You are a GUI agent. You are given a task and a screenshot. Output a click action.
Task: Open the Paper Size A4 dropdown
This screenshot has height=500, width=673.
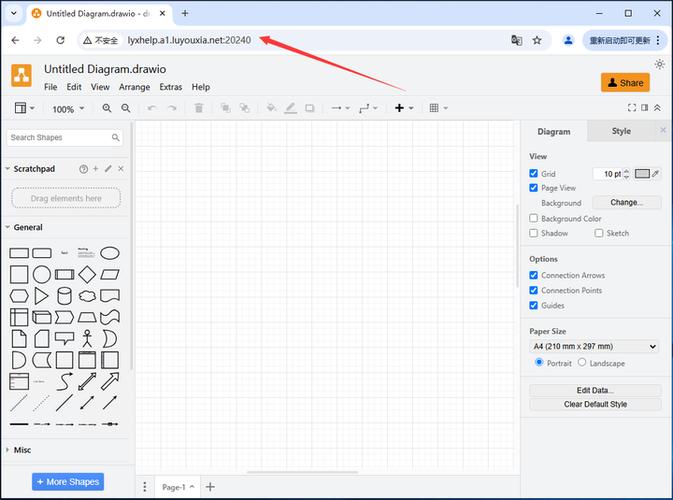click(594, 346)
